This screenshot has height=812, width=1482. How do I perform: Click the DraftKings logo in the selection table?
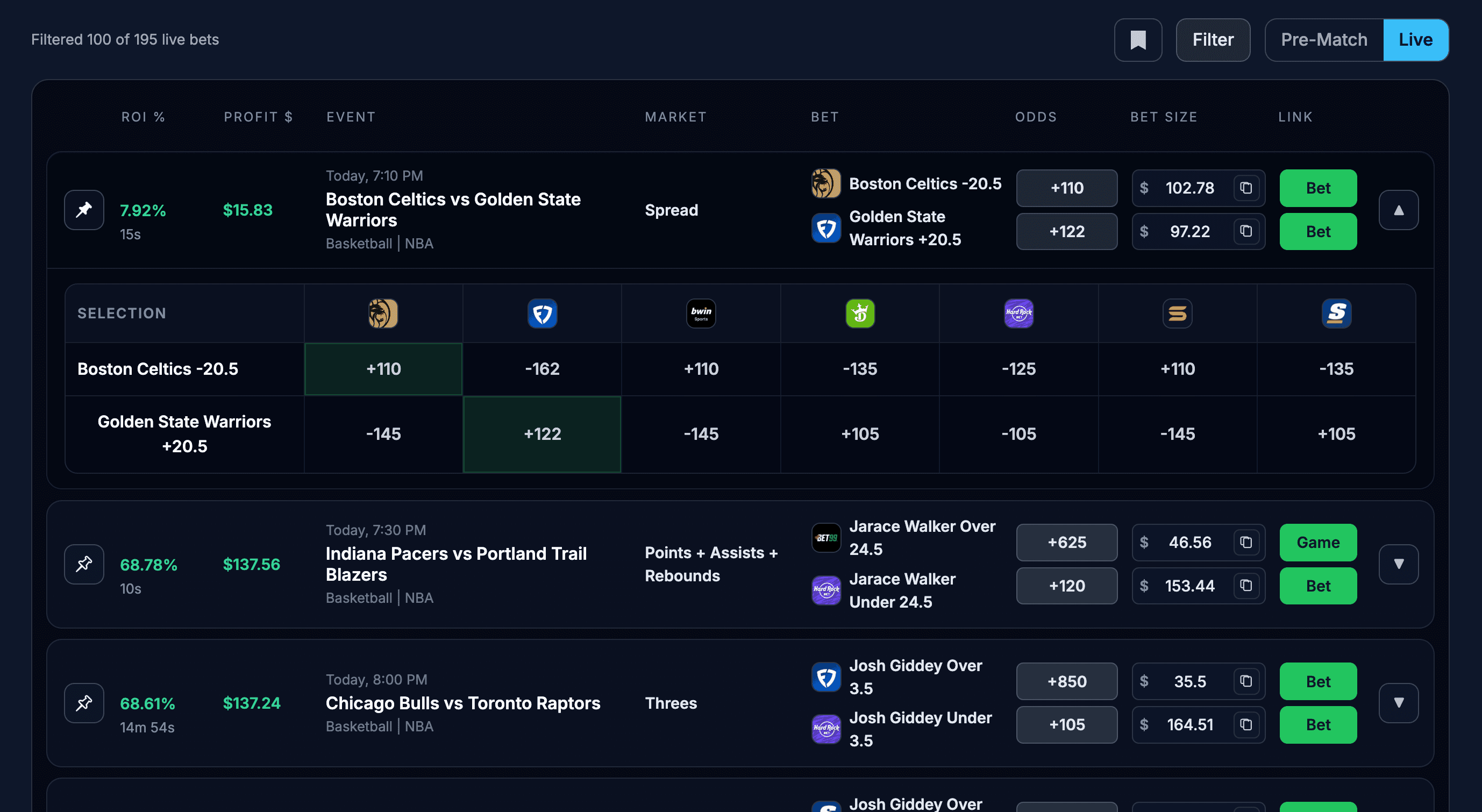click(859, 313)
